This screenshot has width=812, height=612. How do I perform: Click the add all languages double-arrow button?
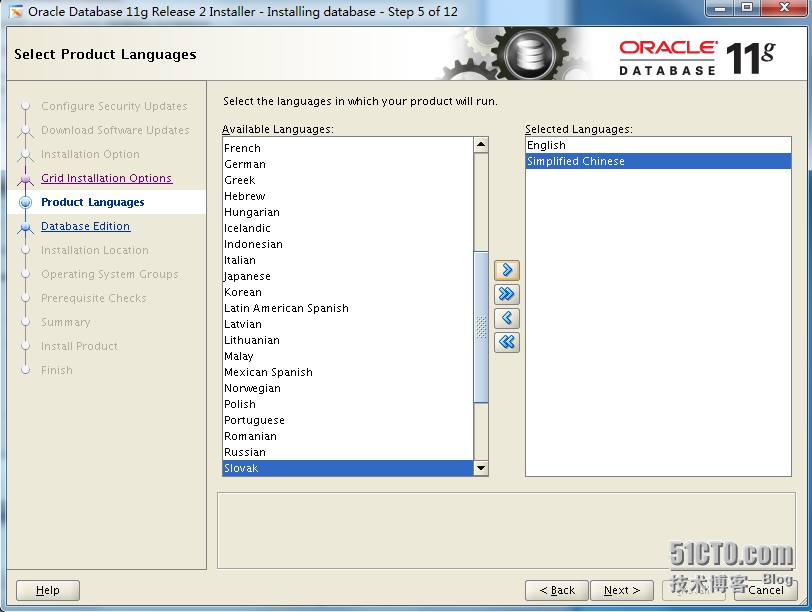click(506, 294)
